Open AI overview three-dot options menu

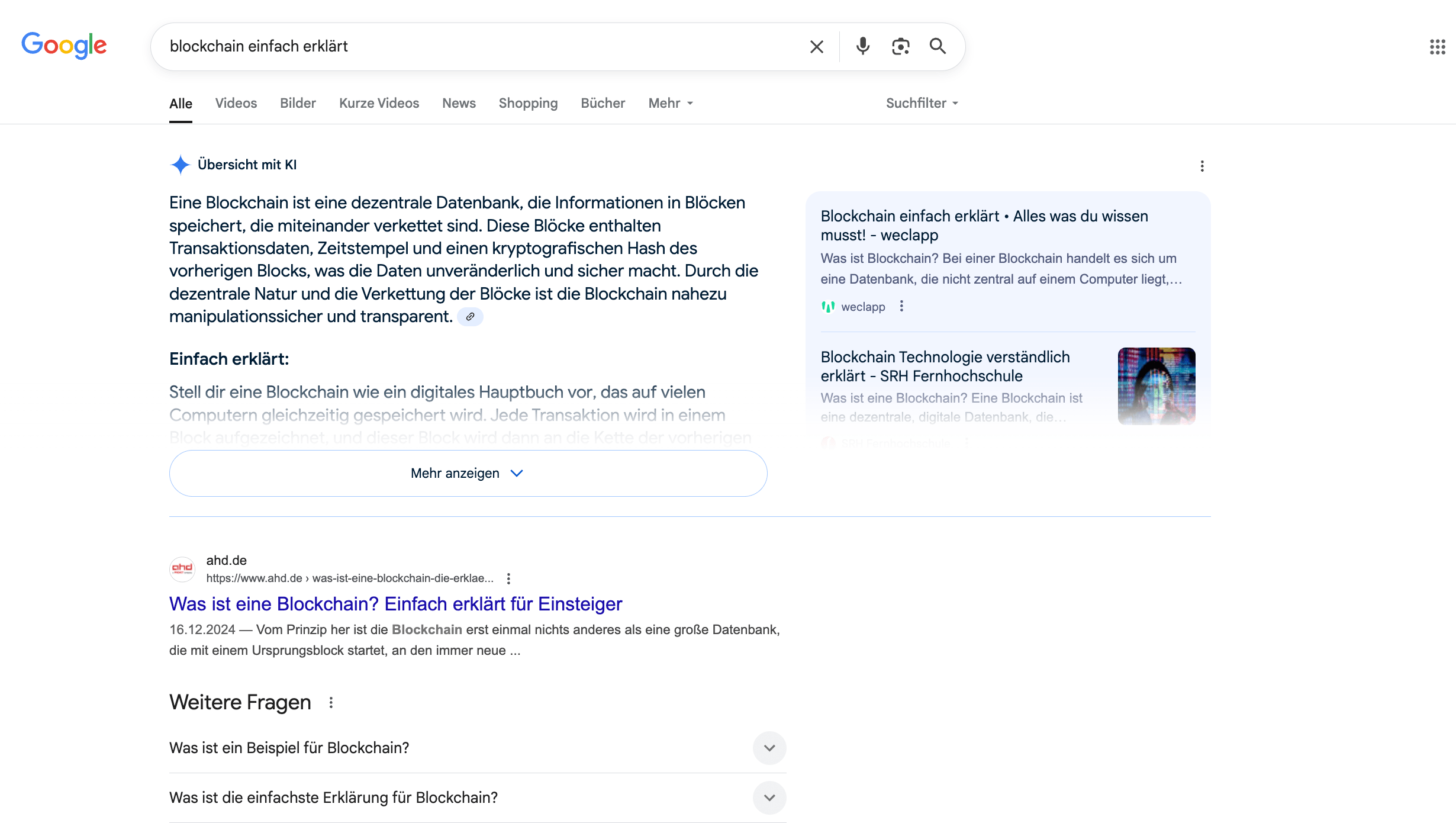point(1202,166)
